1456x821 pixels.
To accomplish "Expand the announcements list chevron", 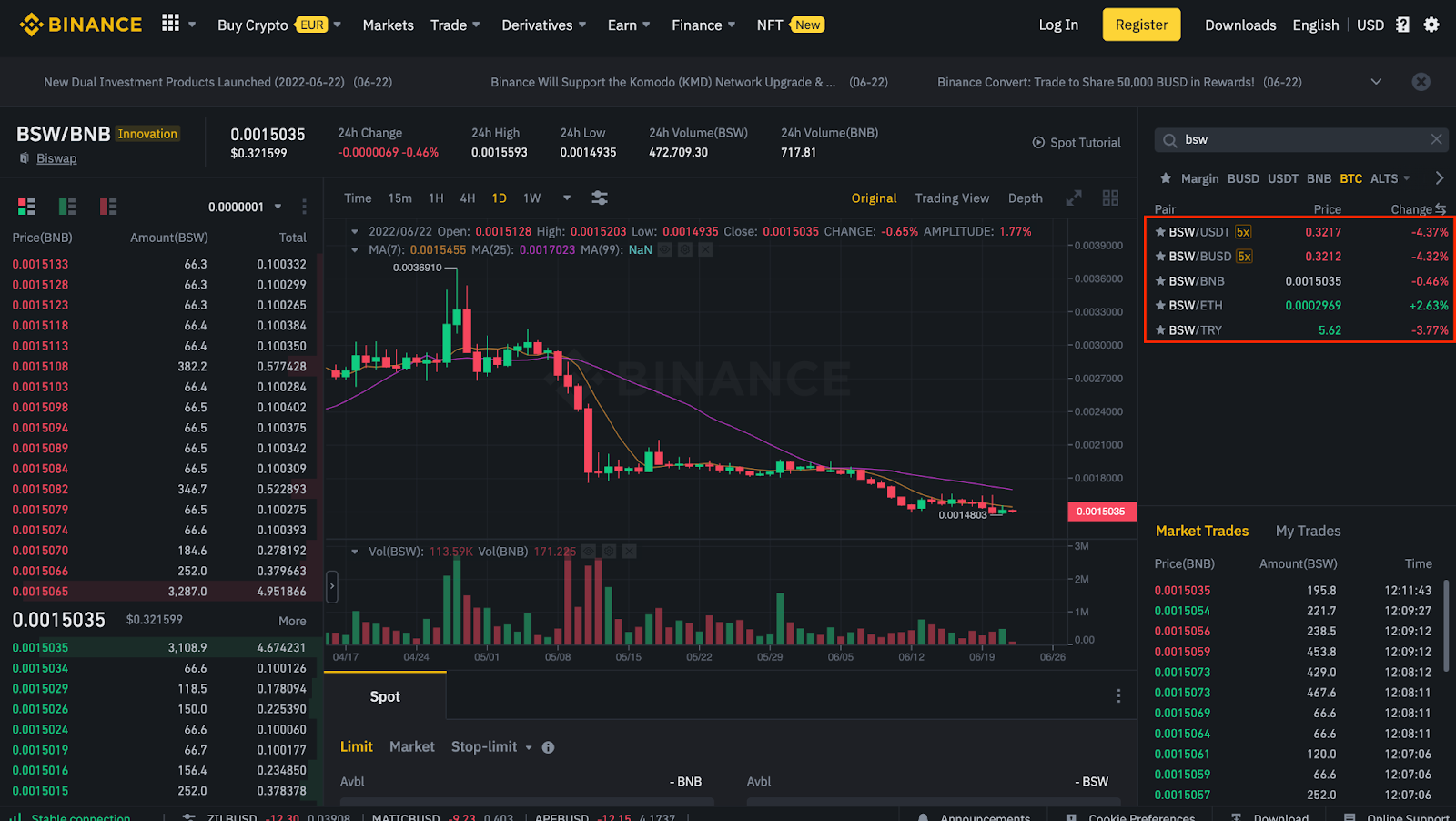I will (1376, 82).
